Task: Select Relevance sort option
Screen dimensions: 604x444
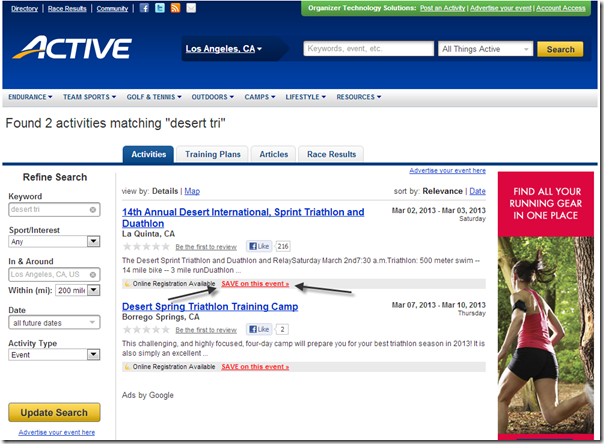Action: (x=442, y=191)
